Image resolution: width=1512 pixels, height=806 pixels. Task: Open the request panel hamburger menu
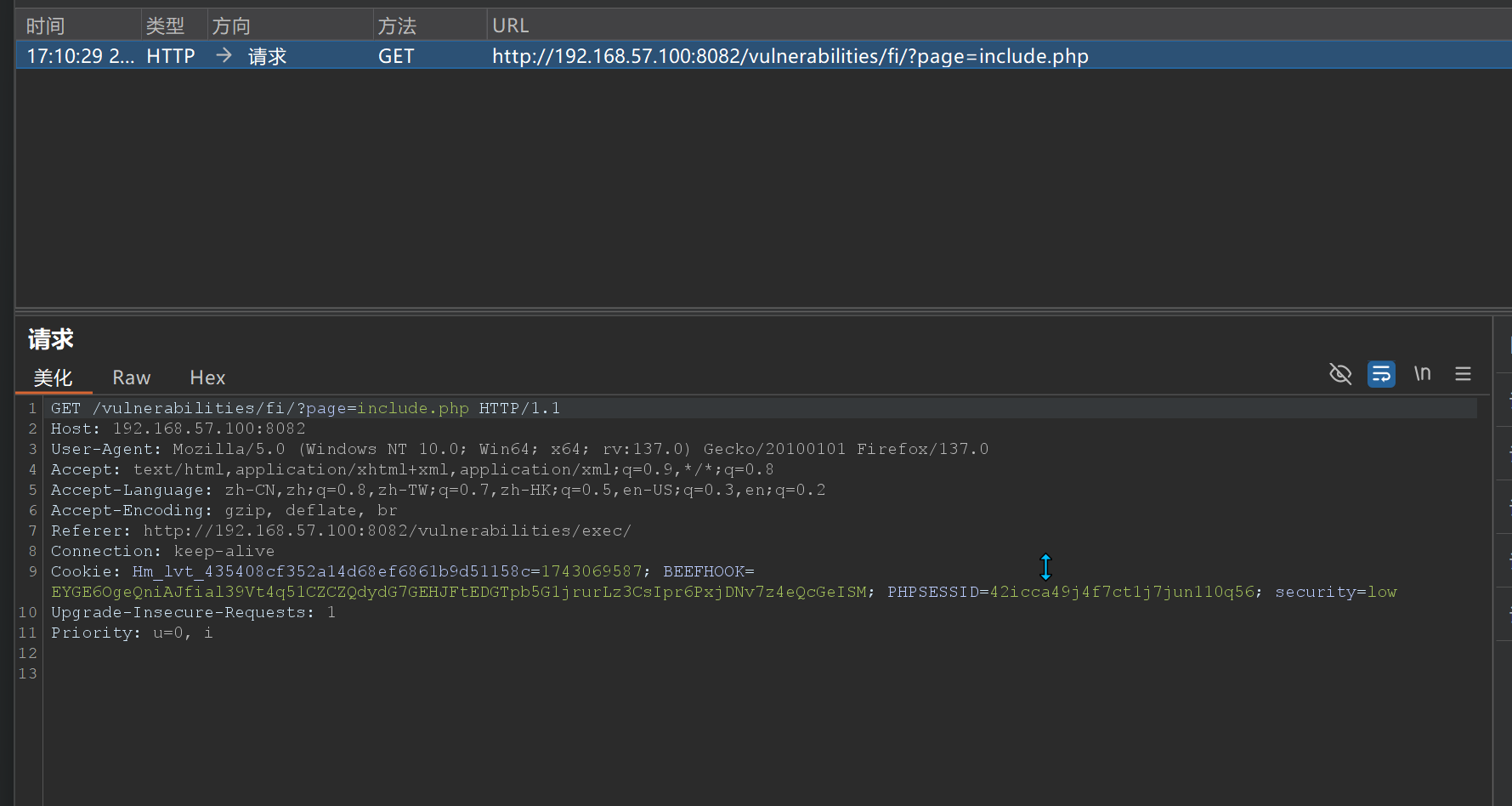[x=1463, y=374]
